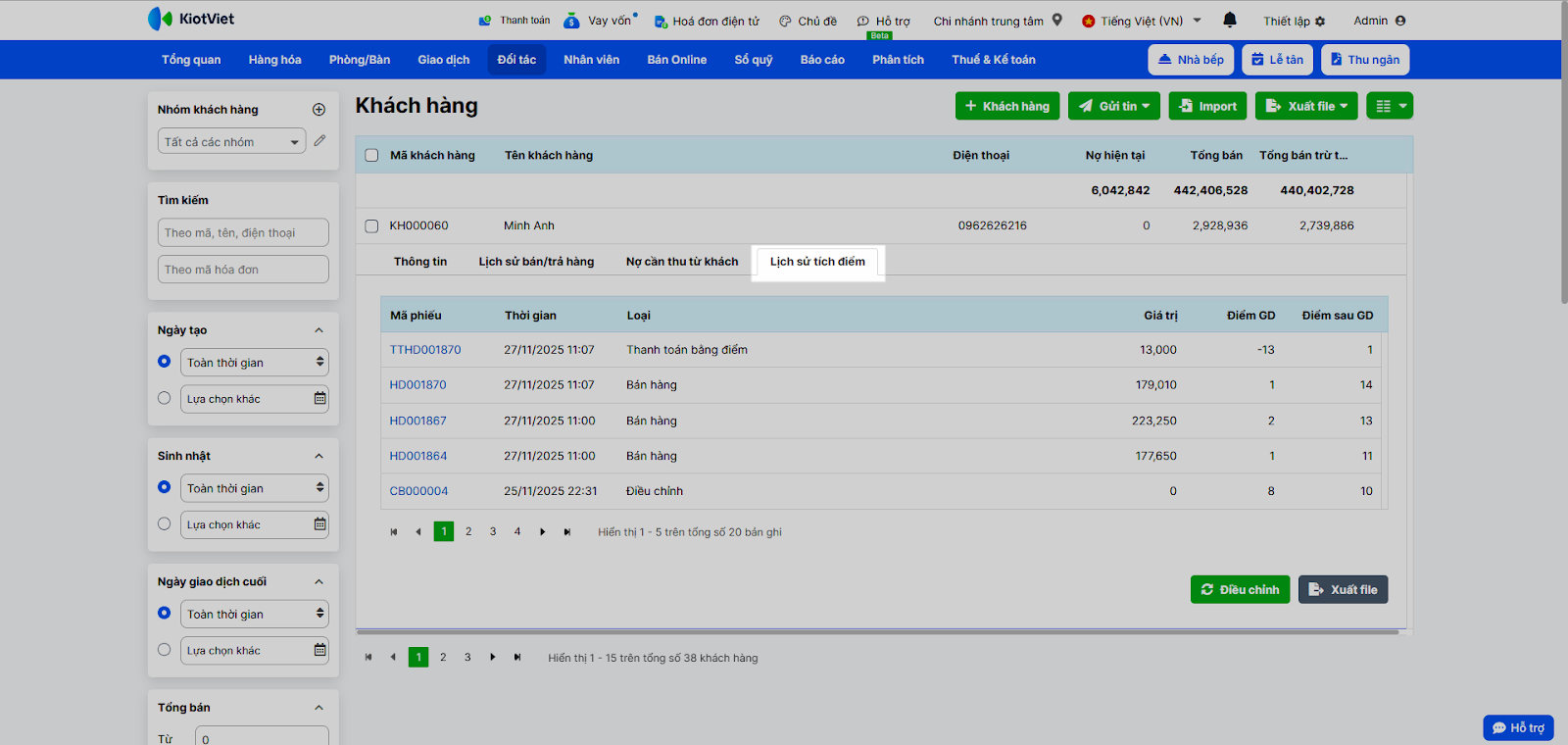Go to last page of points history

pyautogui.click(x=566, y=532)
